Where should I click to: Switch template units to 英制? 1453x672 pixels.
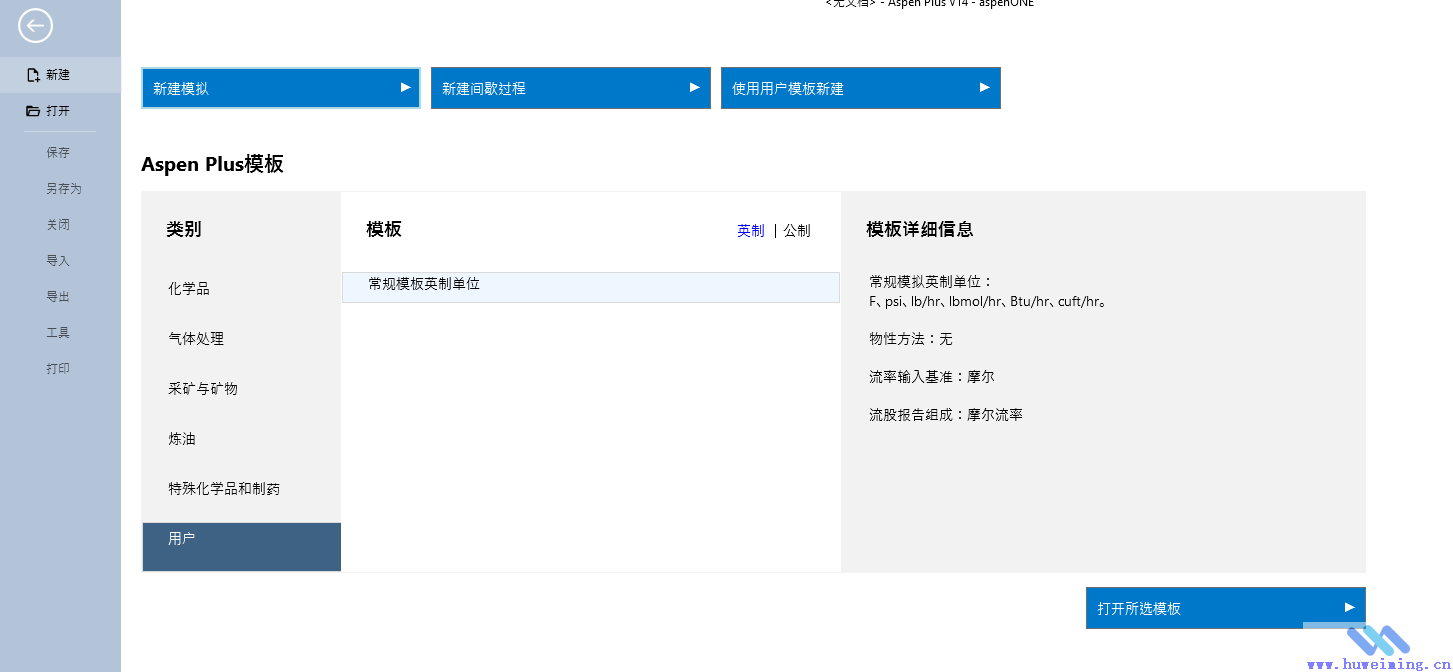751,231
